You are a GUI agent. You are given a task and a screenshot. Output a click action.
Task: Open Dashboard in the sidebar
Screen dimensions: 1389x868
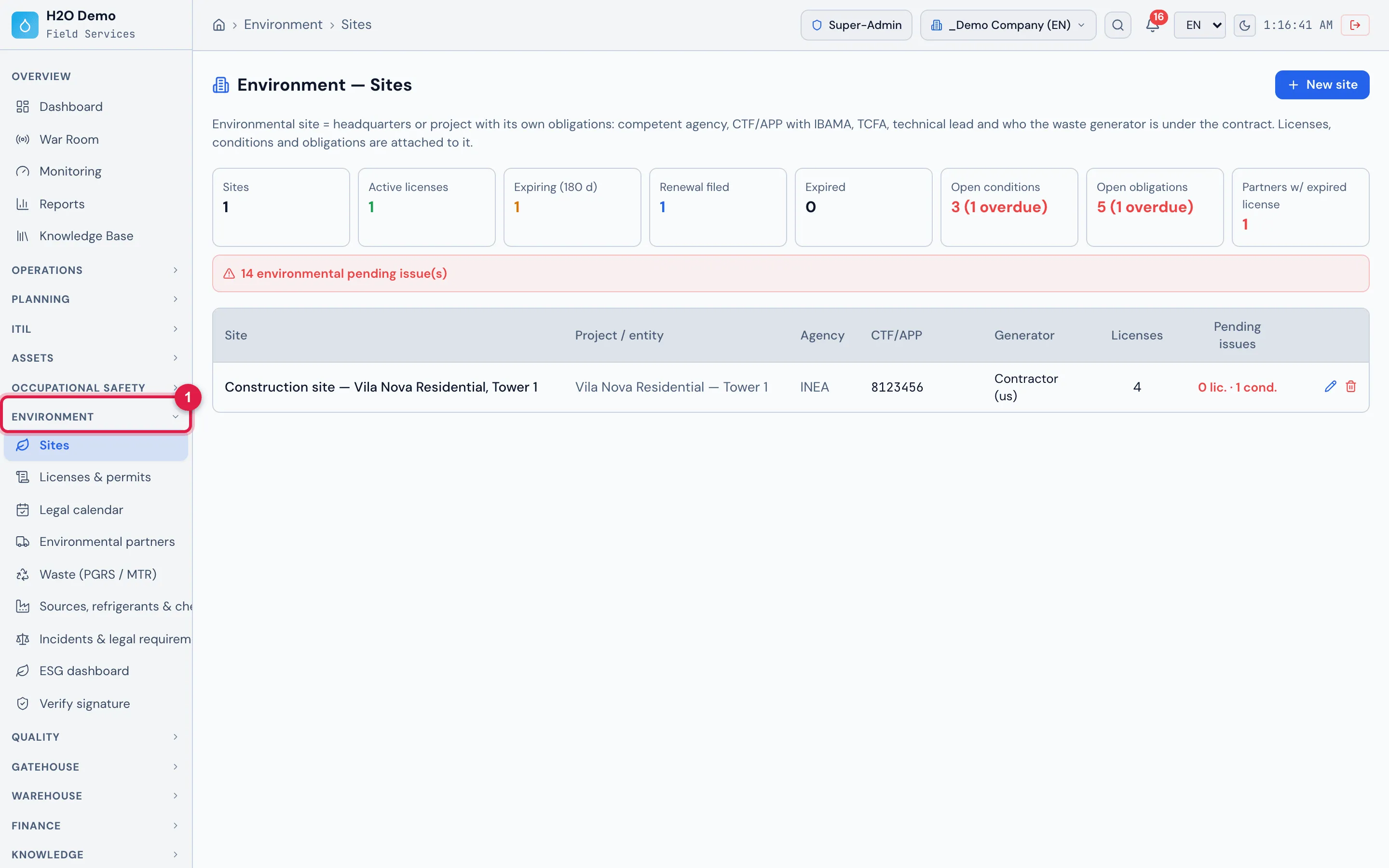(x=96, y=107)
